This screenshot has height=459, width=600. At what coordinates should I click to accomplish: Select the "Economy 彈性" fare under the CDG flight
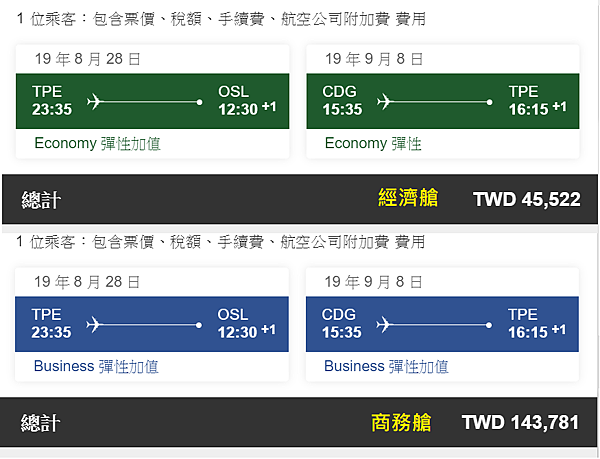[x=373, y=143]
